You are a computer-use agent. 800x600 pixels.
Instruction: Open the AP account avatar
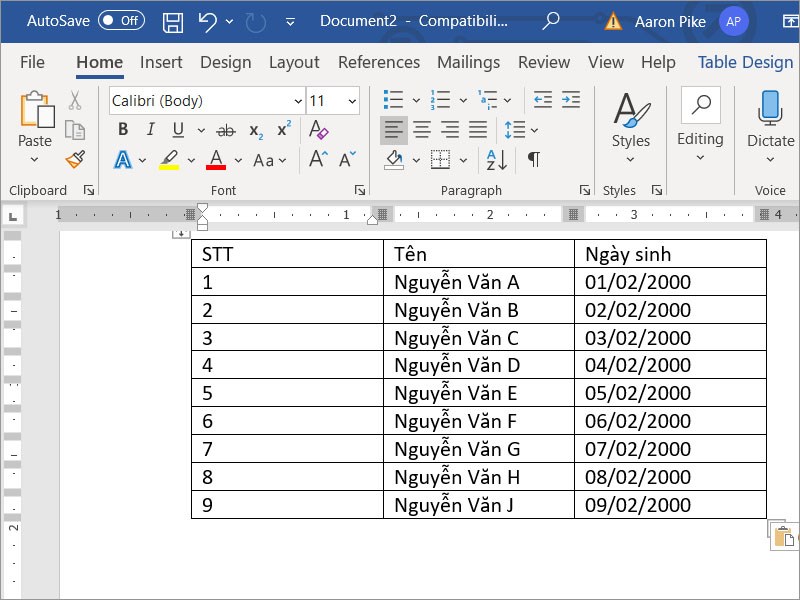coord(733,21)
